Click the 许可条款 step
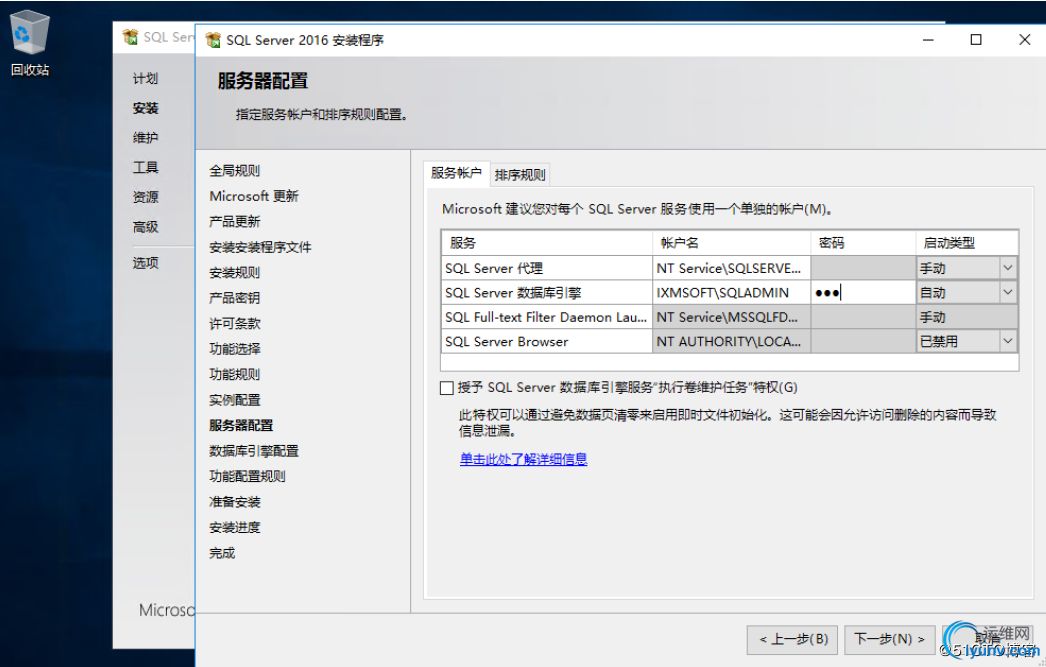This screenshot has height=667, width=1046. (x=234, y=323)
